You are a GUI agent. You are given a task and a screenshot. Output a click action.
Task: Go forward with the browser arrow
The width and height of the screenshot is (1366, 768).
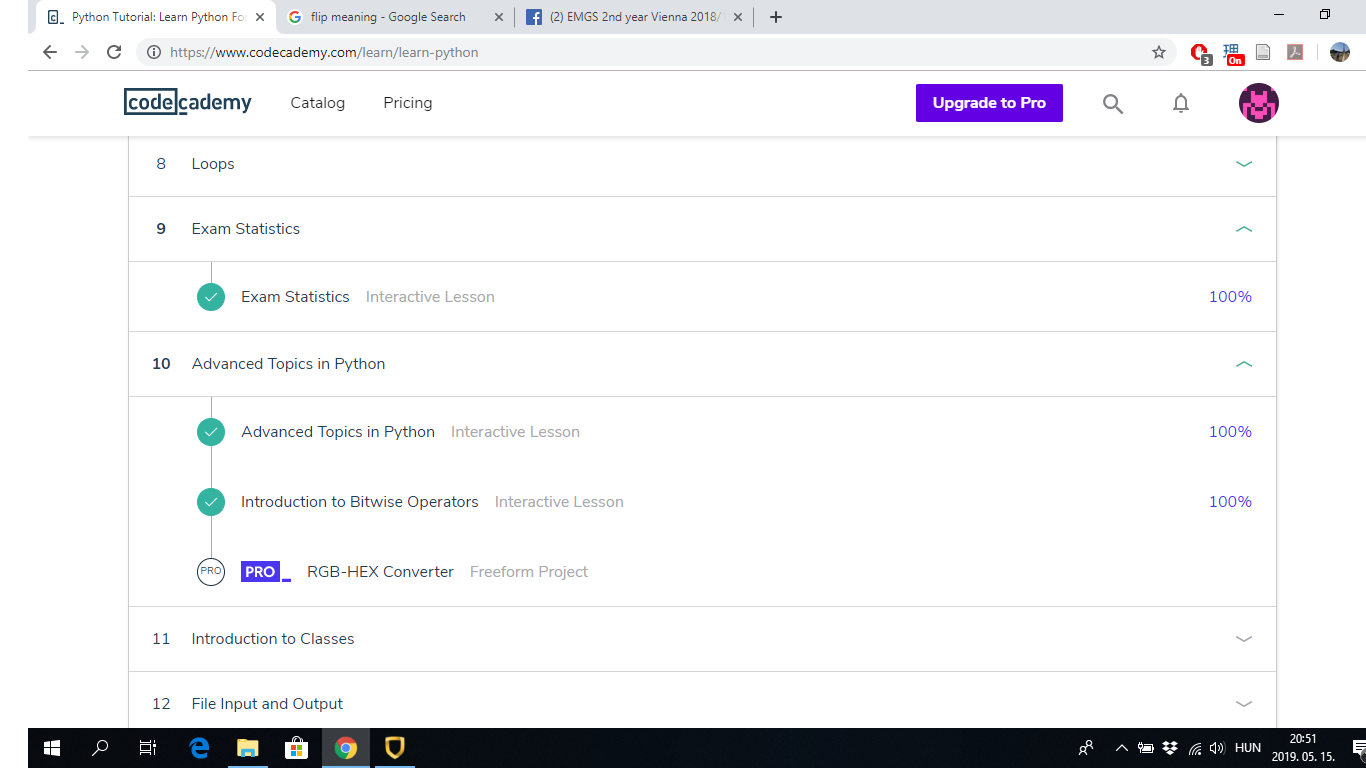[82, 52]
